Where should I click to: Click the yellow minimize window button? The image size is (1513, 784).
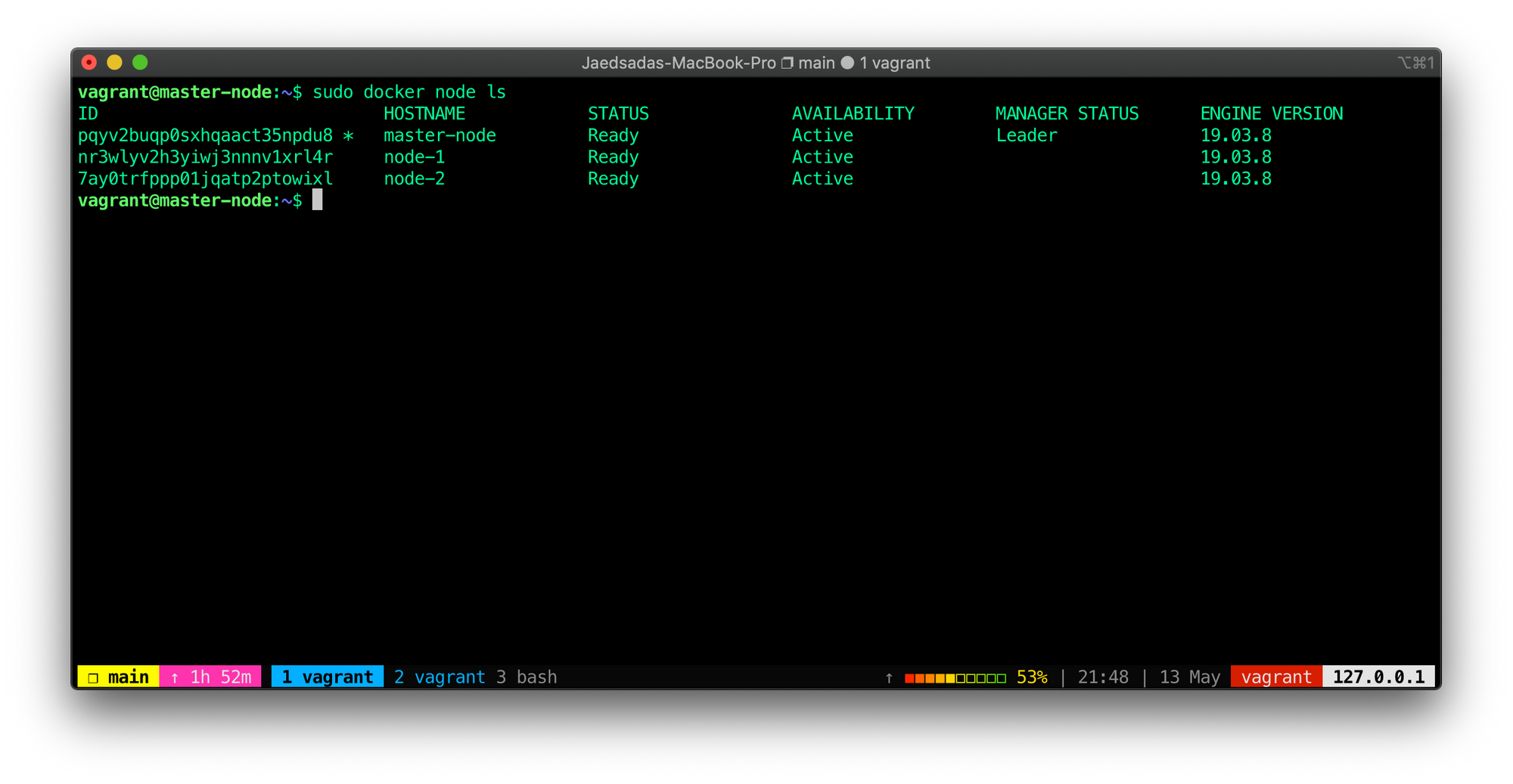[114, 63]
